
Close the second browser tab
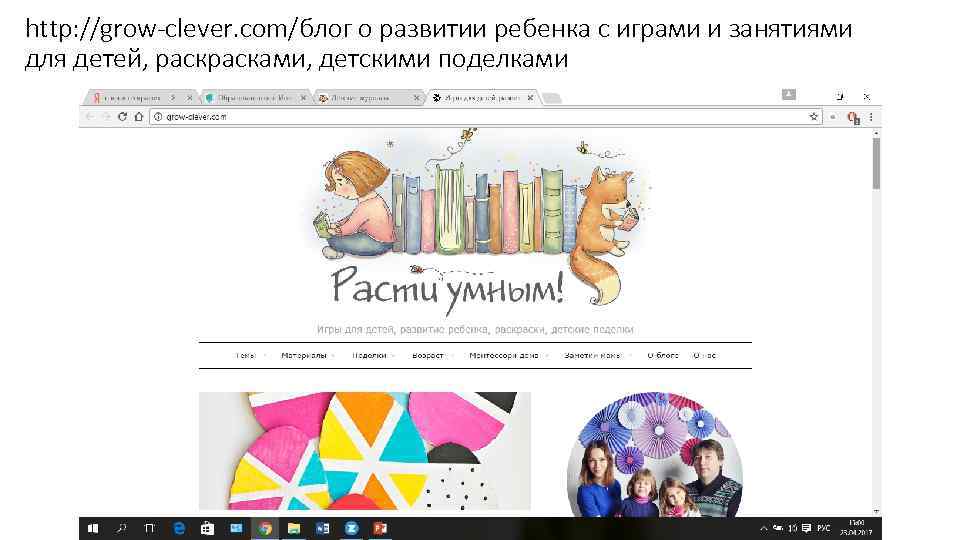coord(303,98)
